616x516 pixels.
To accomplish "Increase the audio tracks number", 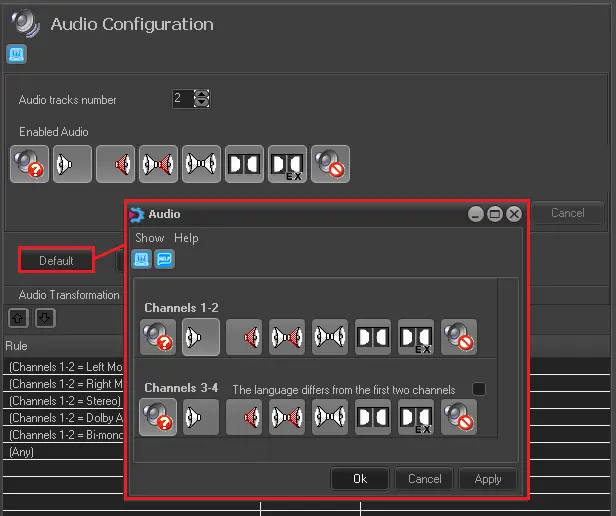I will tap(203, 94).
